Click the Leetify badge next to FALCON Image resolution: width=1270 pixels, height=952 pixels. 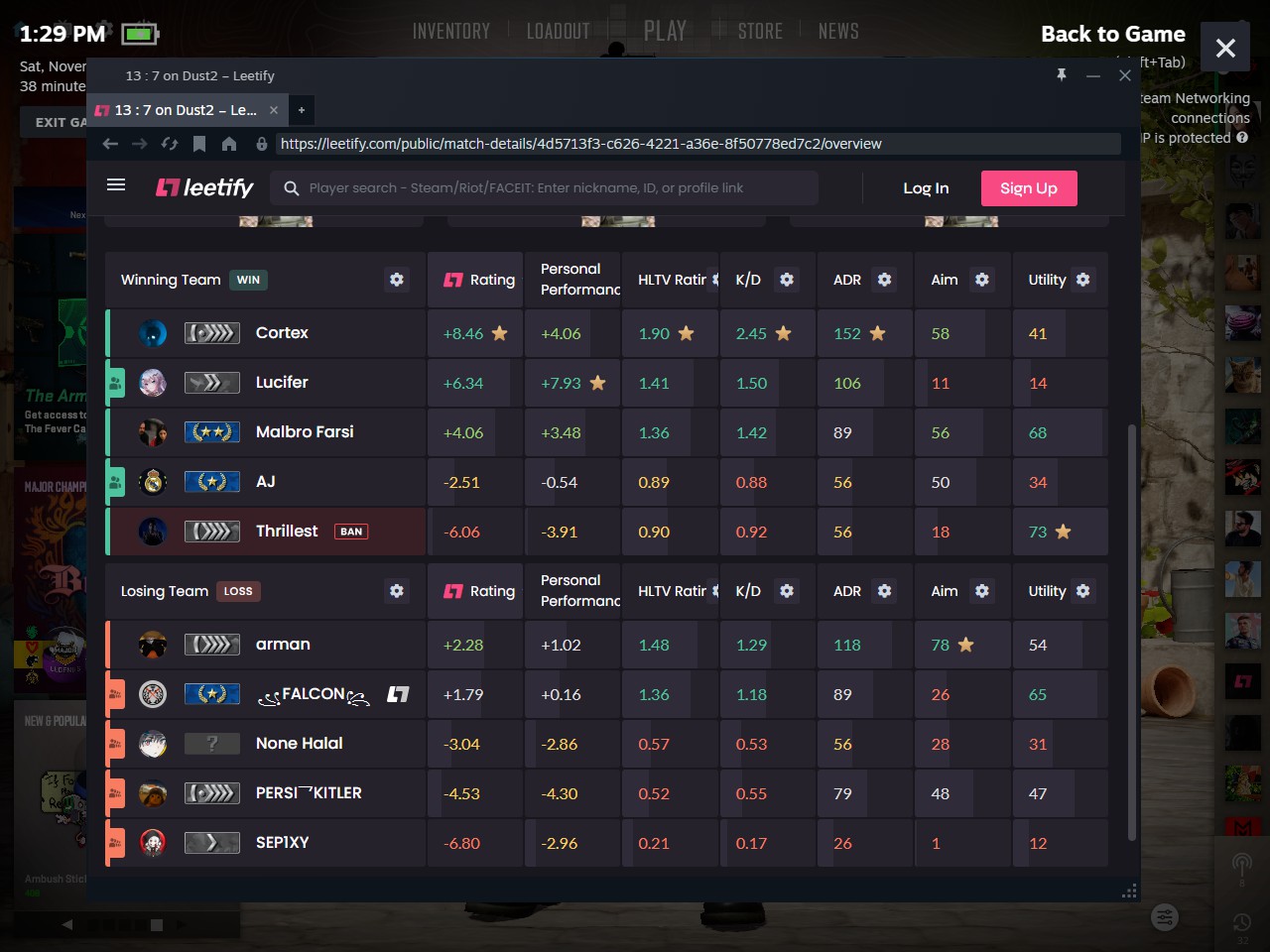(x=398, y=694)
